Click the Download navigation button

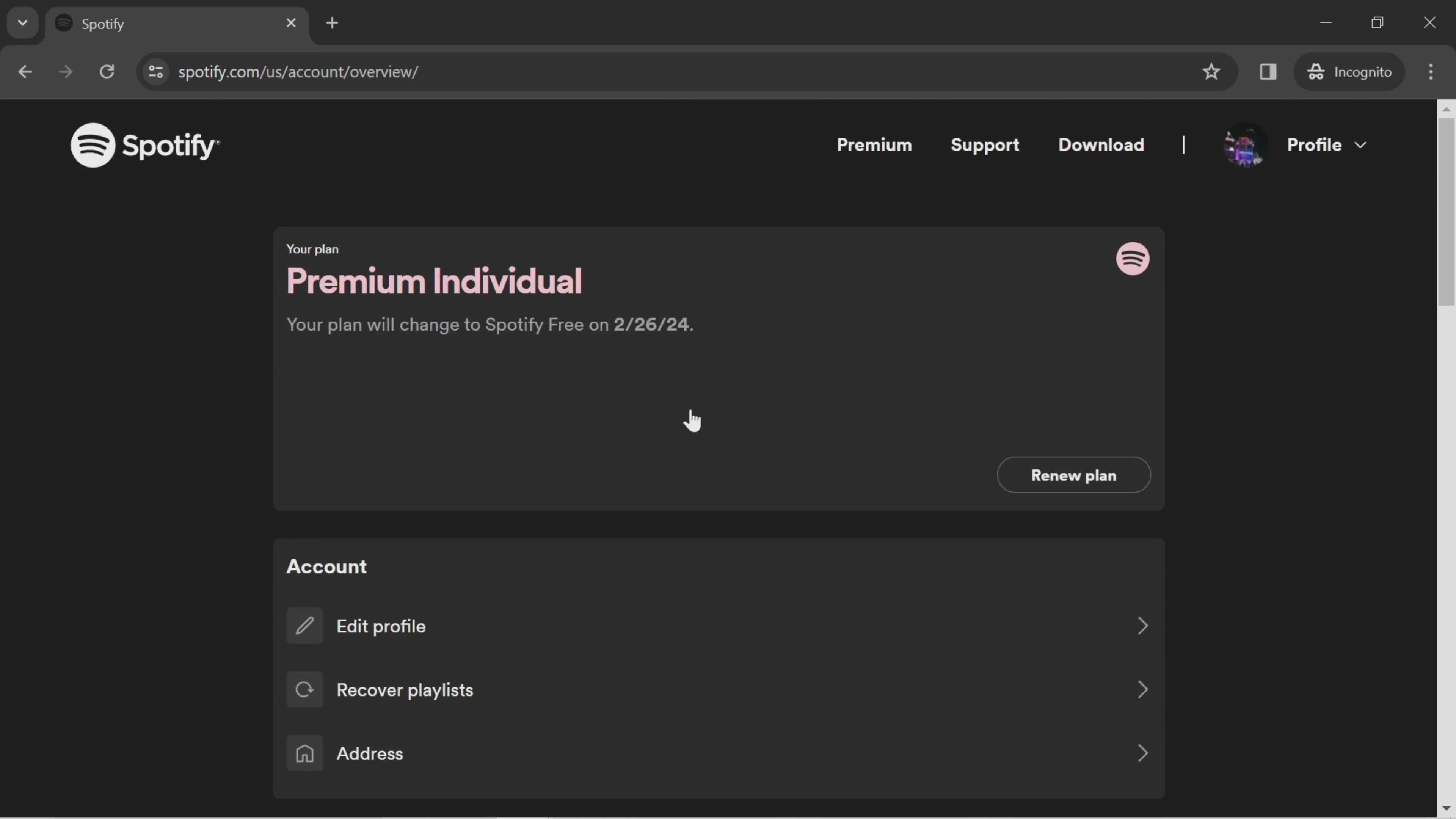coord(1101,145)
